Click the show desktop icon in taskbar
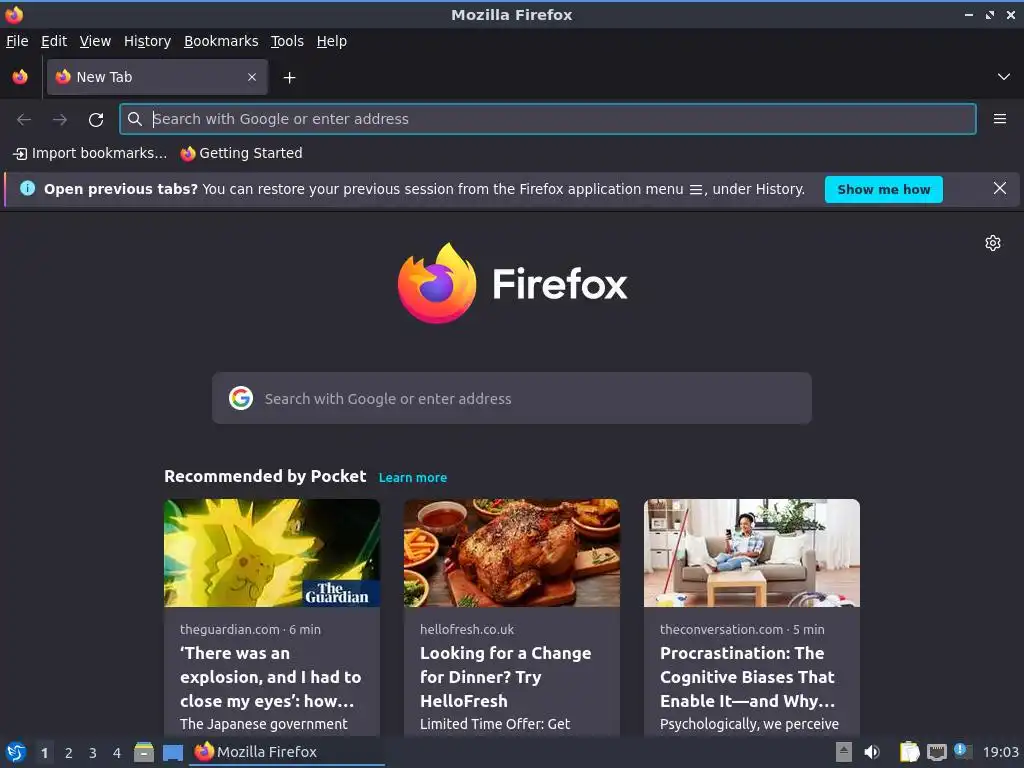 [172, 753]
